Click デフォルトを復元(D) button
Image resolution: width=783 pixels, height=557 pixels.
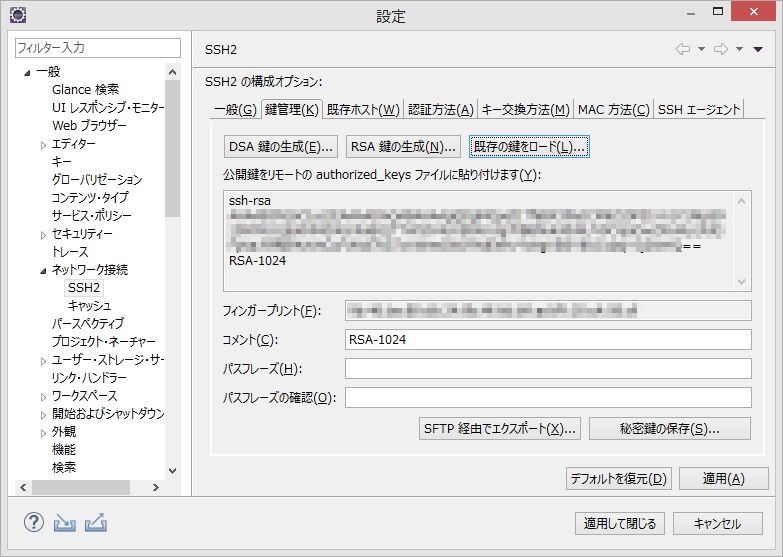click(x=619, y=479)
